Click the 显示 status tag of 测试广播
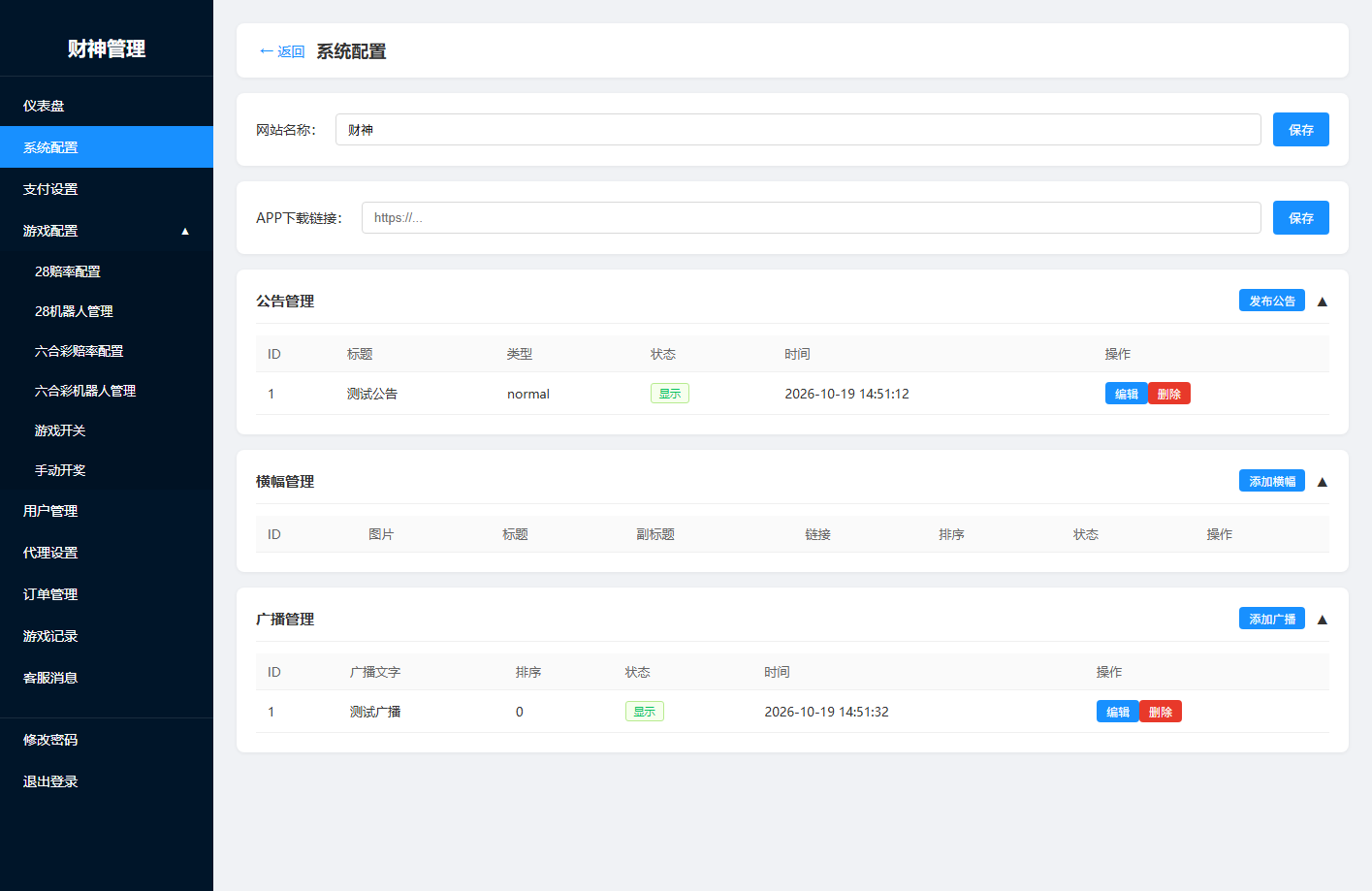Screen dimensions: 1372x891 (x=644, y=712)
